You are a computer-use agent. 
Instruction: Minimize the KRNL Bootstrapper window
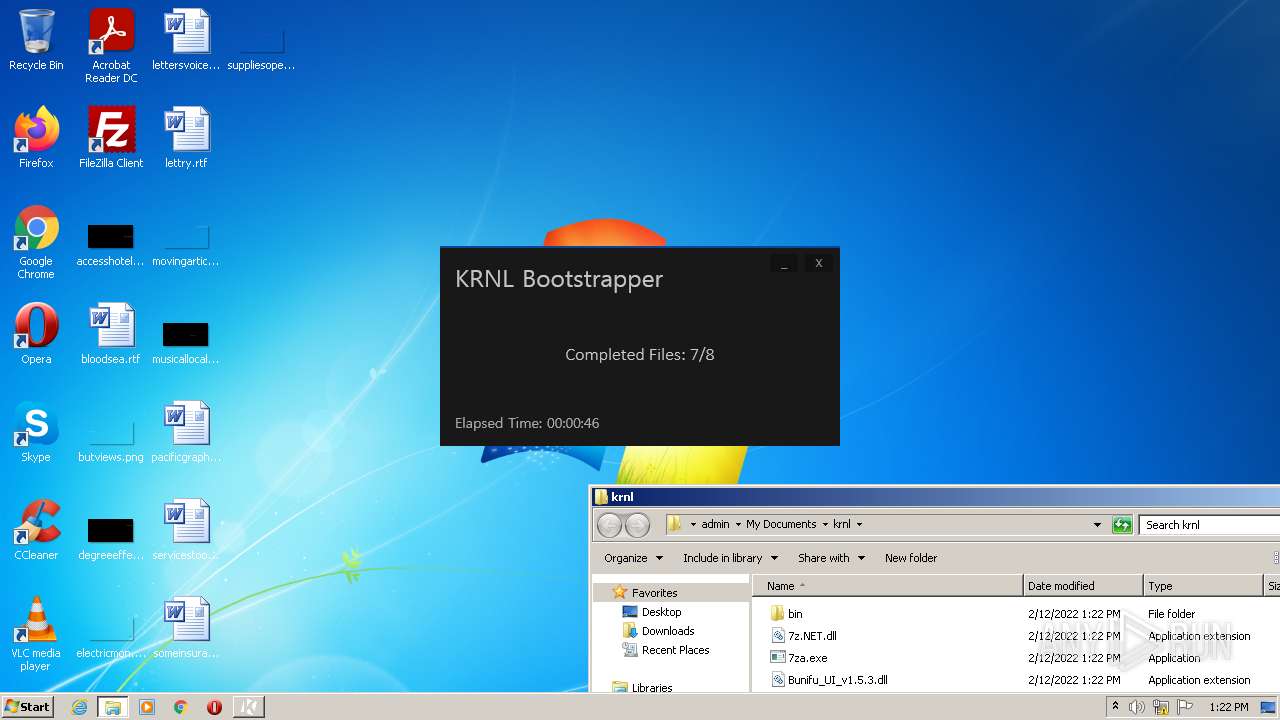click(x=784, y=263)
